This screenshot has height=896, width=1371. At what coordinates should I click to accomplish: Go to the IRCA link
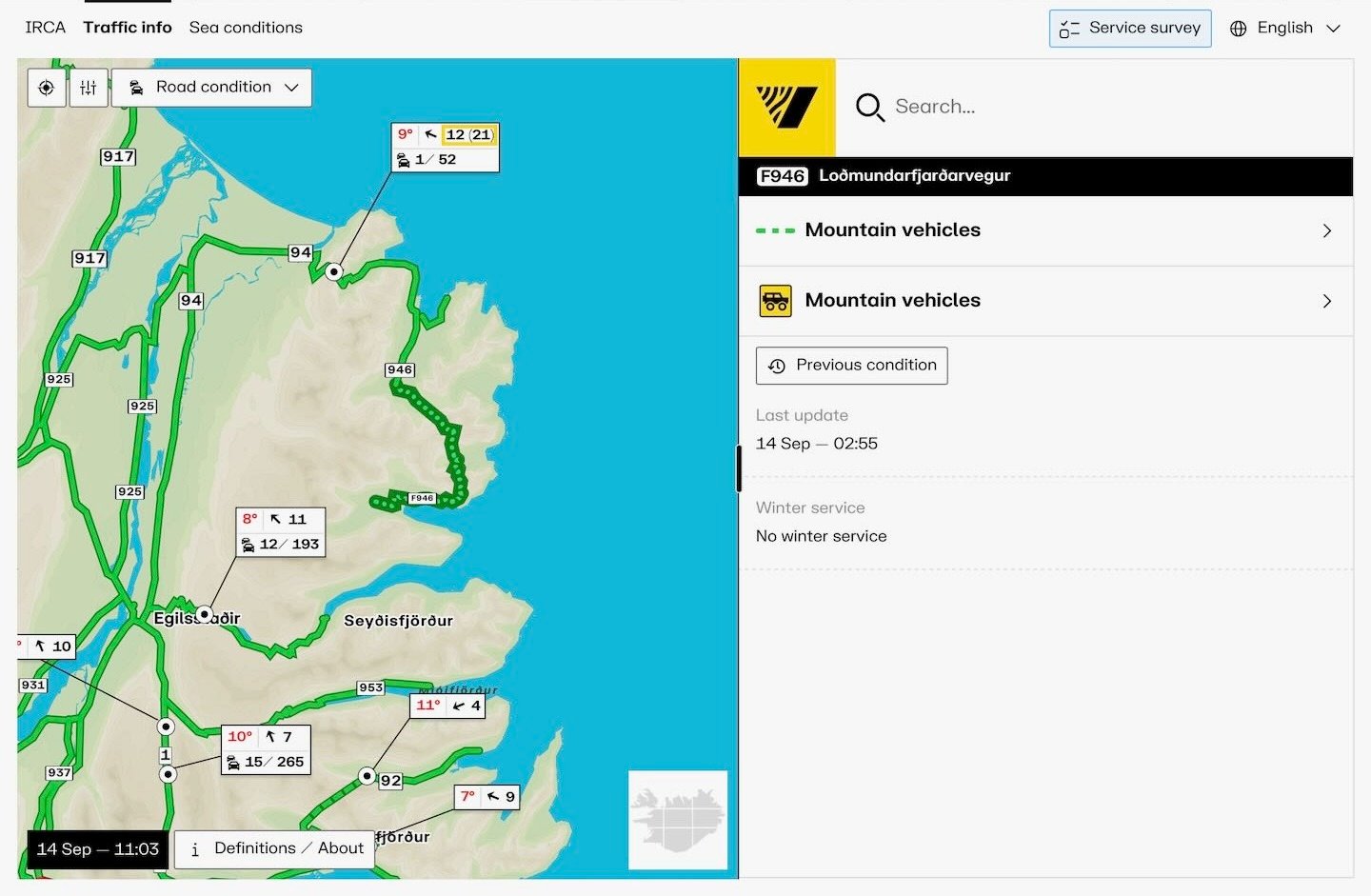pyautogui.click(x=45, y=28)
